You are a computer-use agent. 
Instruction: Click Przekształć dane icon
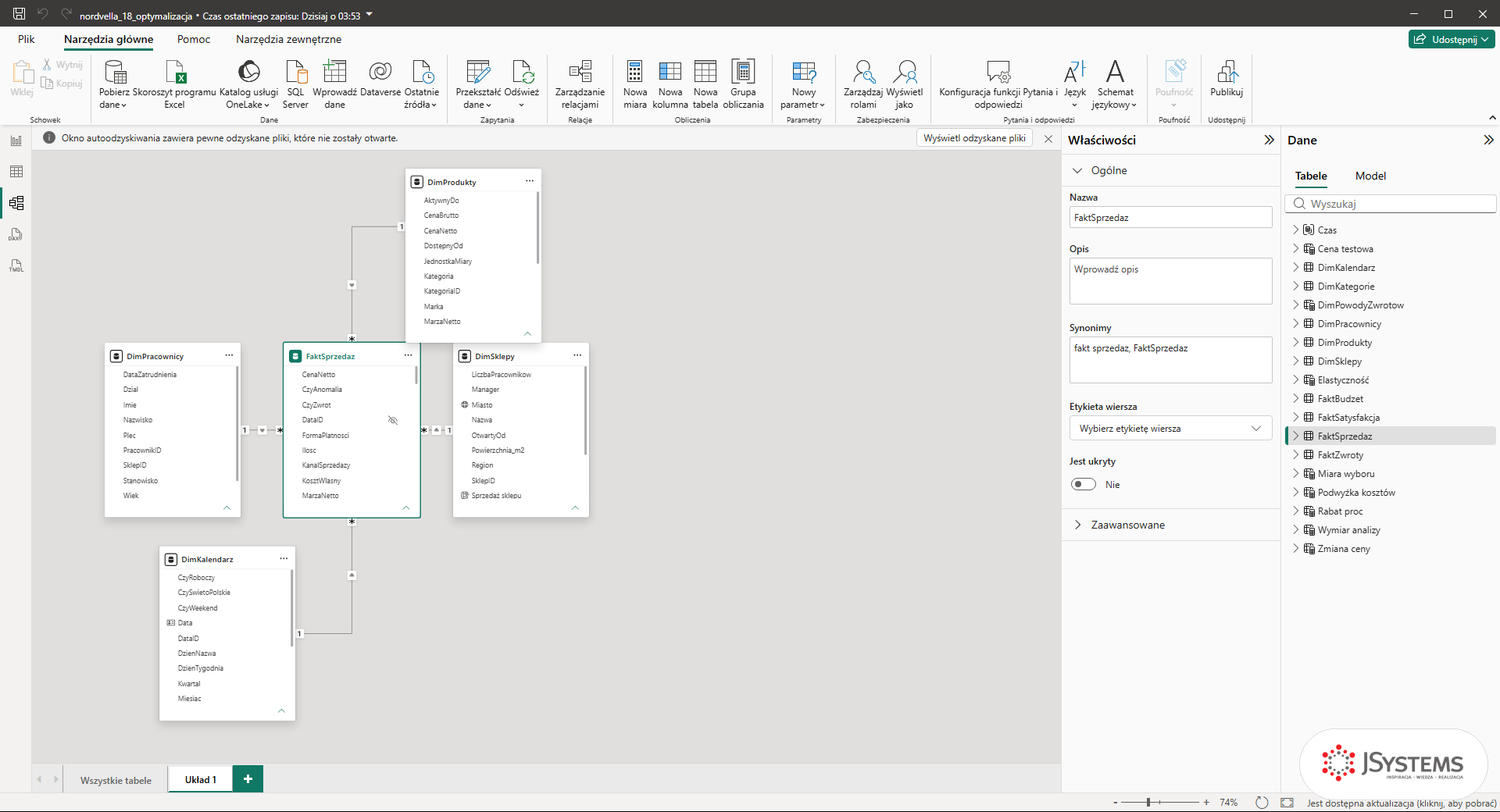[478, 72]
